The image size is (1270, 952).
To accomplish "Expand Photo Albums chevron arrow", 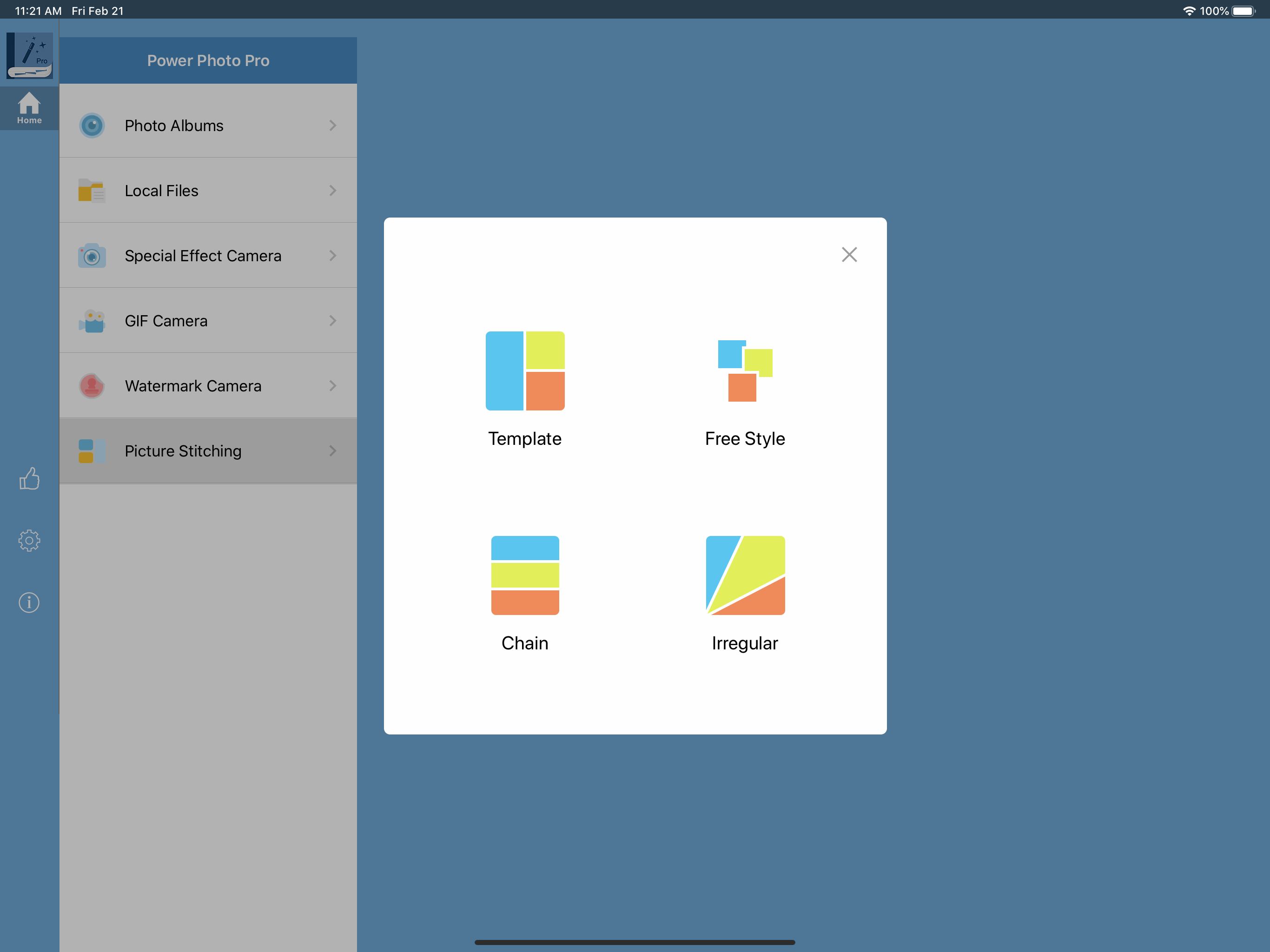I will (332, 126).
